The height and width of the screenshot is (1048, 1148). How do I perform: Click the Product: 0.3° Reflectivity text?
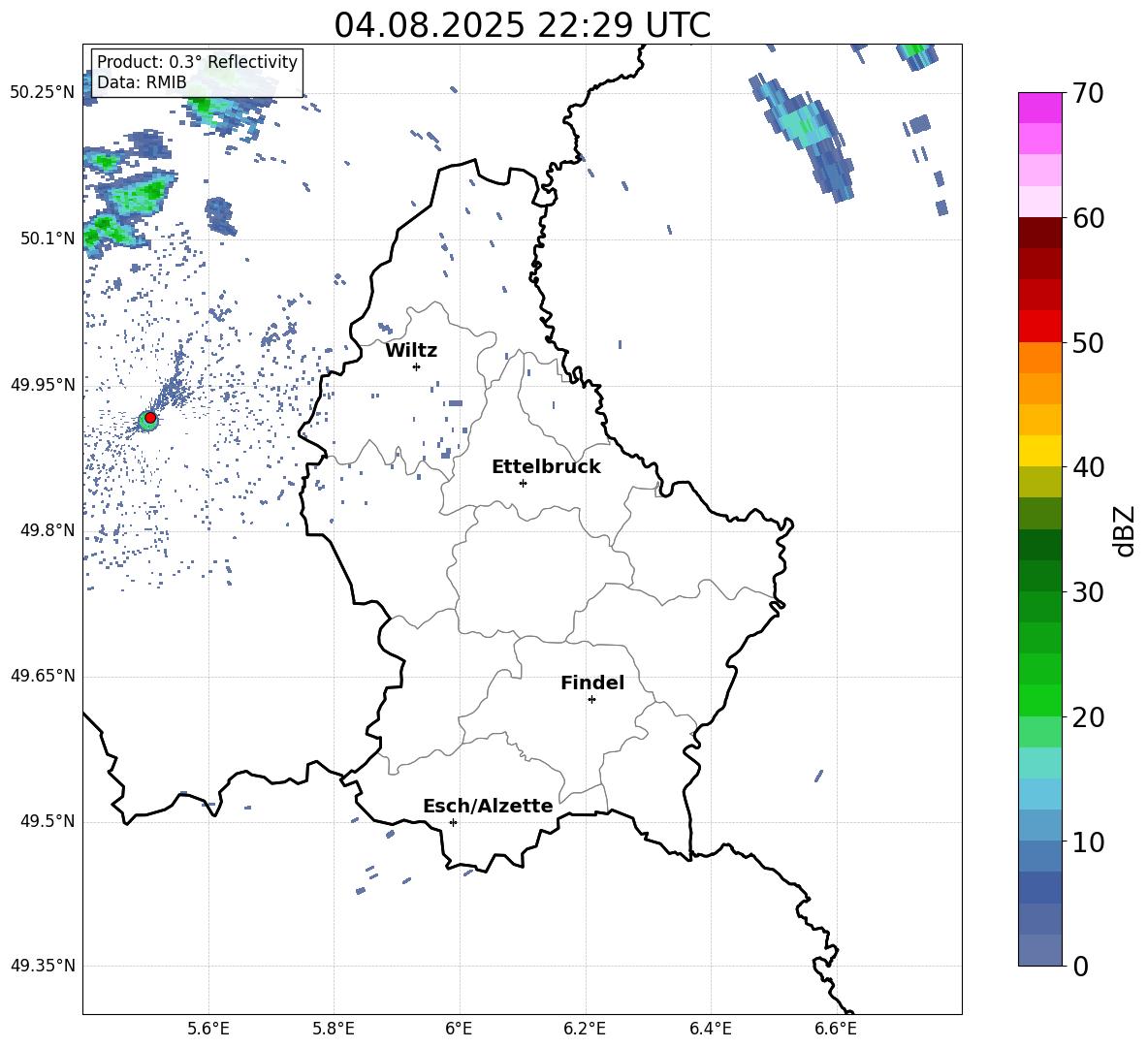point(197,62)
